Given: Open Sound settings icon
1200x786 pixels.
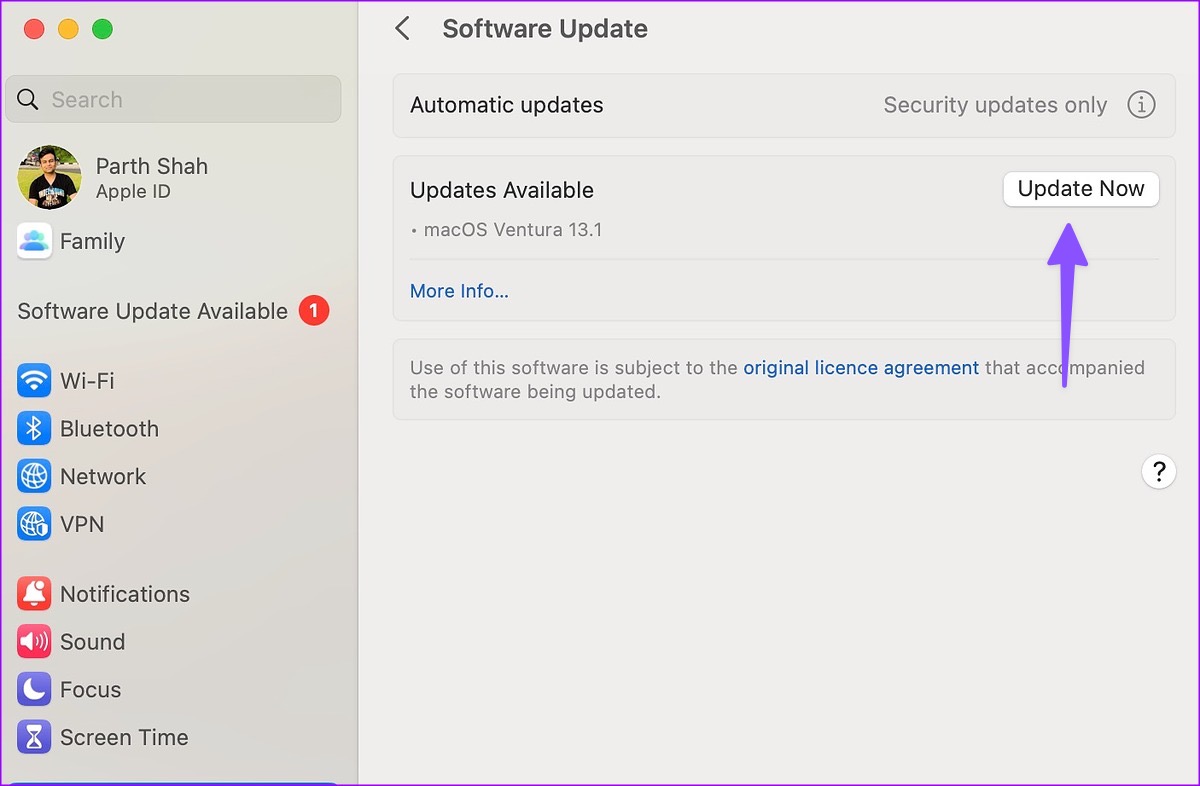Looking at the screenshot, I should 34,642.
